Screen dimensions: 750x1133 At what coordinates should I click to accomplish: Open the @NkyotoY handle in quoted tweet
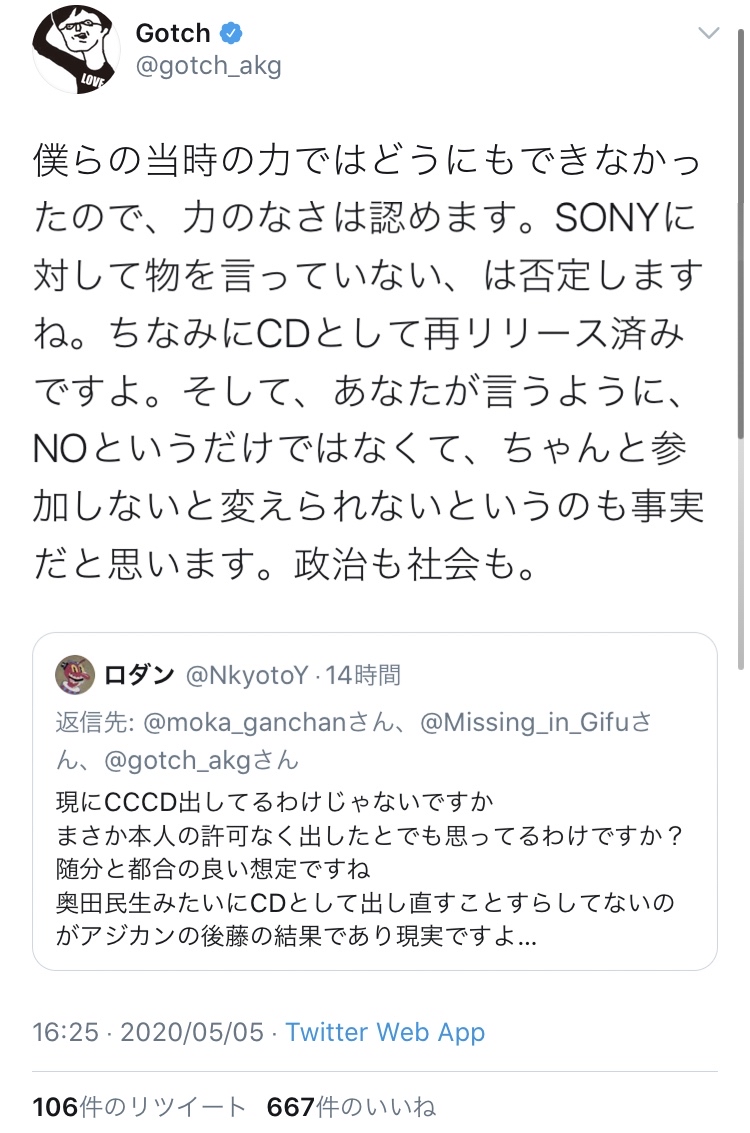point(247,676)
